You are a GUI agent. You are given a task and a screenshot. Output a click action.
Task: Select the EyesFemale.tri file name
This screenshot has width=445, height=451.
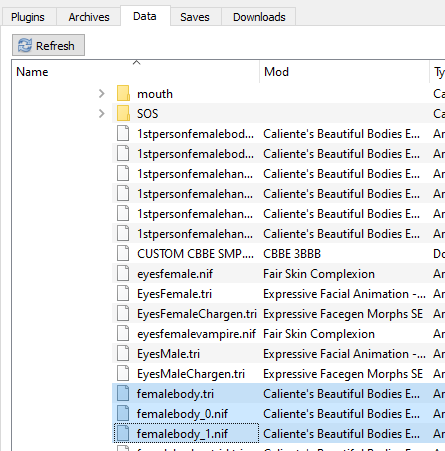[x=174, y=294]
